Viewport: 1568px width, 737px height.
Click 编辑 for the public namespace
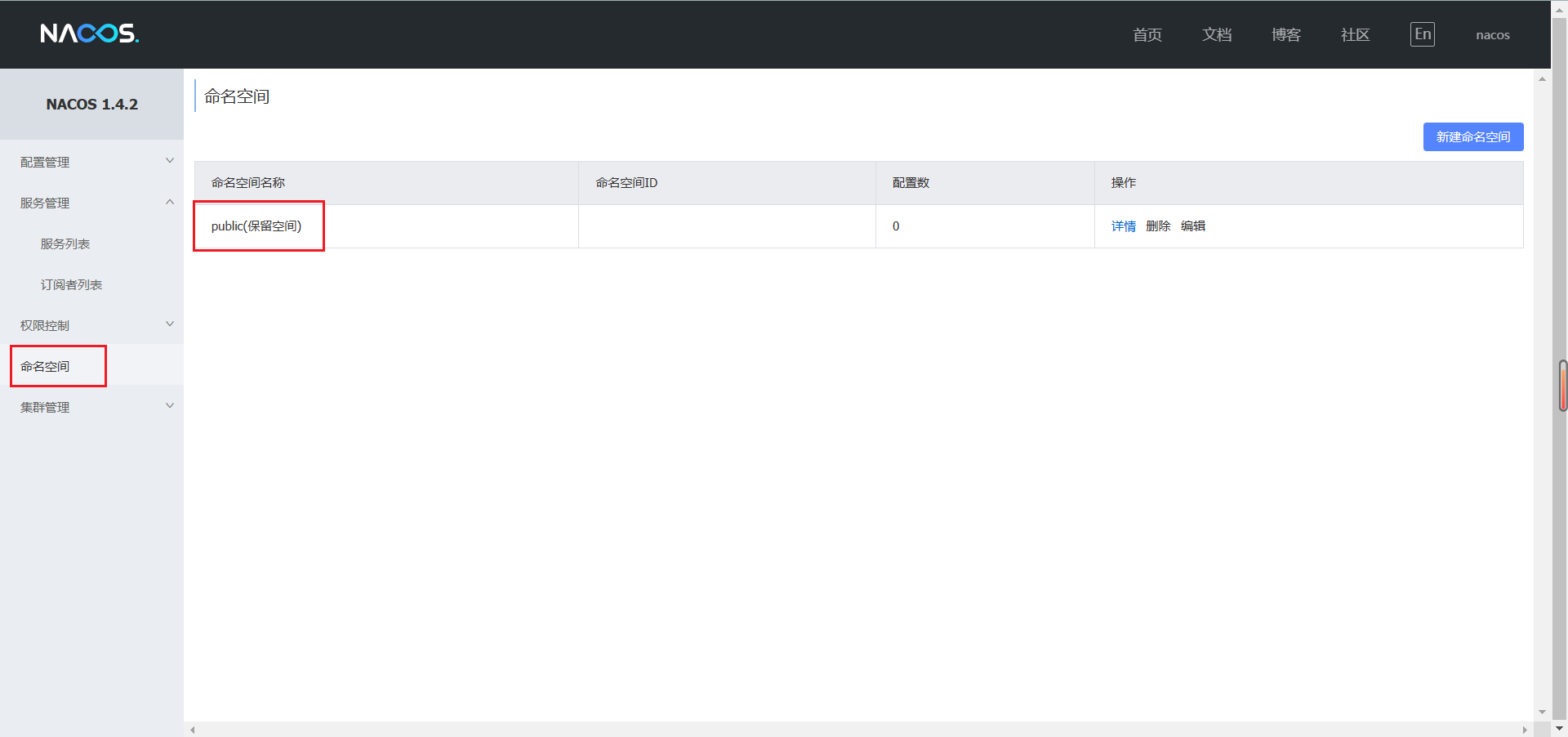[1193, 226]
